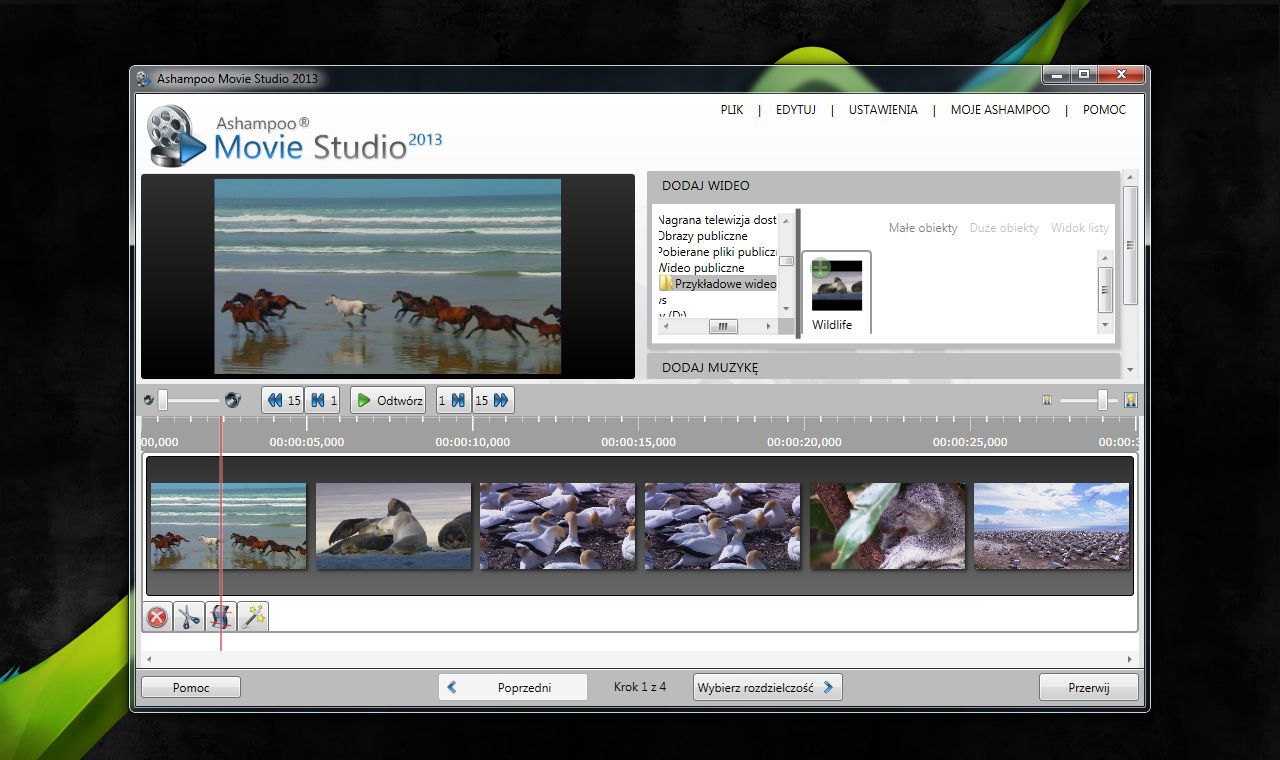Click the small zoom-out timeline icon
Screen dimensions: 1280x760
click(1047, 400)
